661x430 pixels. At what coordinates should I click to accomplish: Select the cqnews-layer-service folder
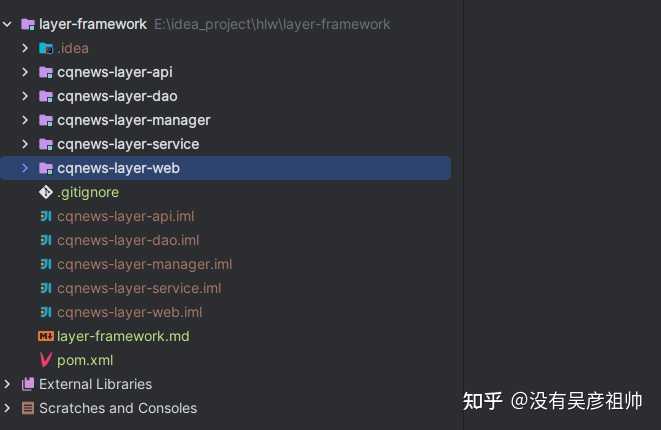pyautogui.click(x=128, y=144)
